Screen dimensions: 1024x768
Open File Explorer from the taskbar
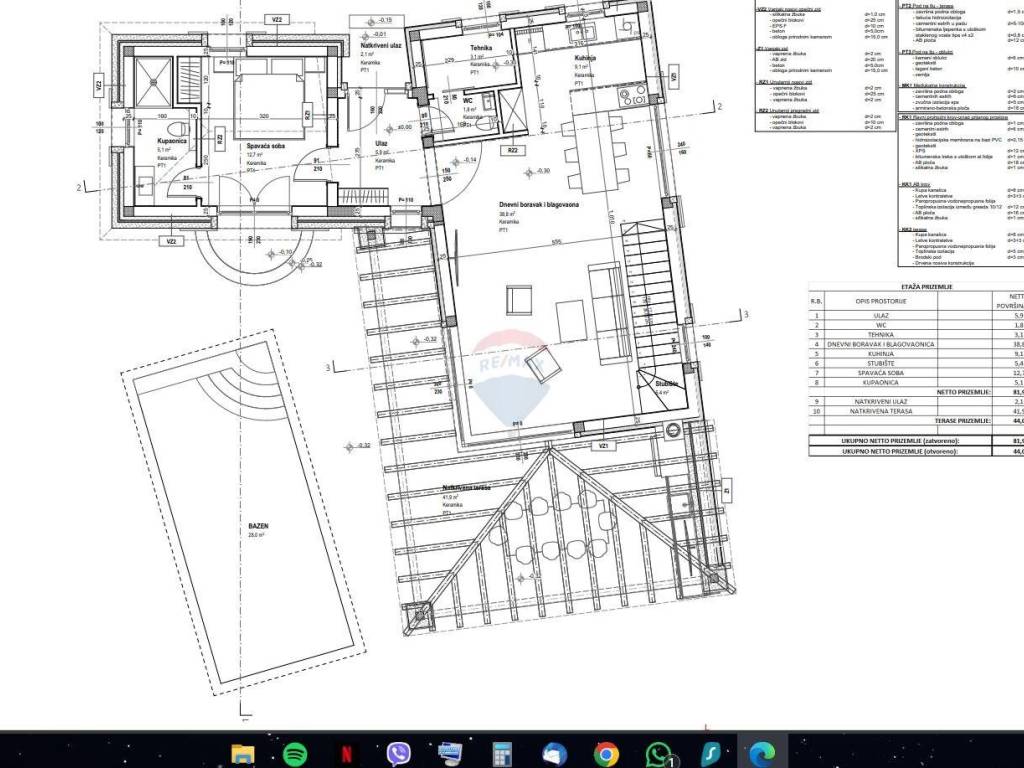coord(243,753)
